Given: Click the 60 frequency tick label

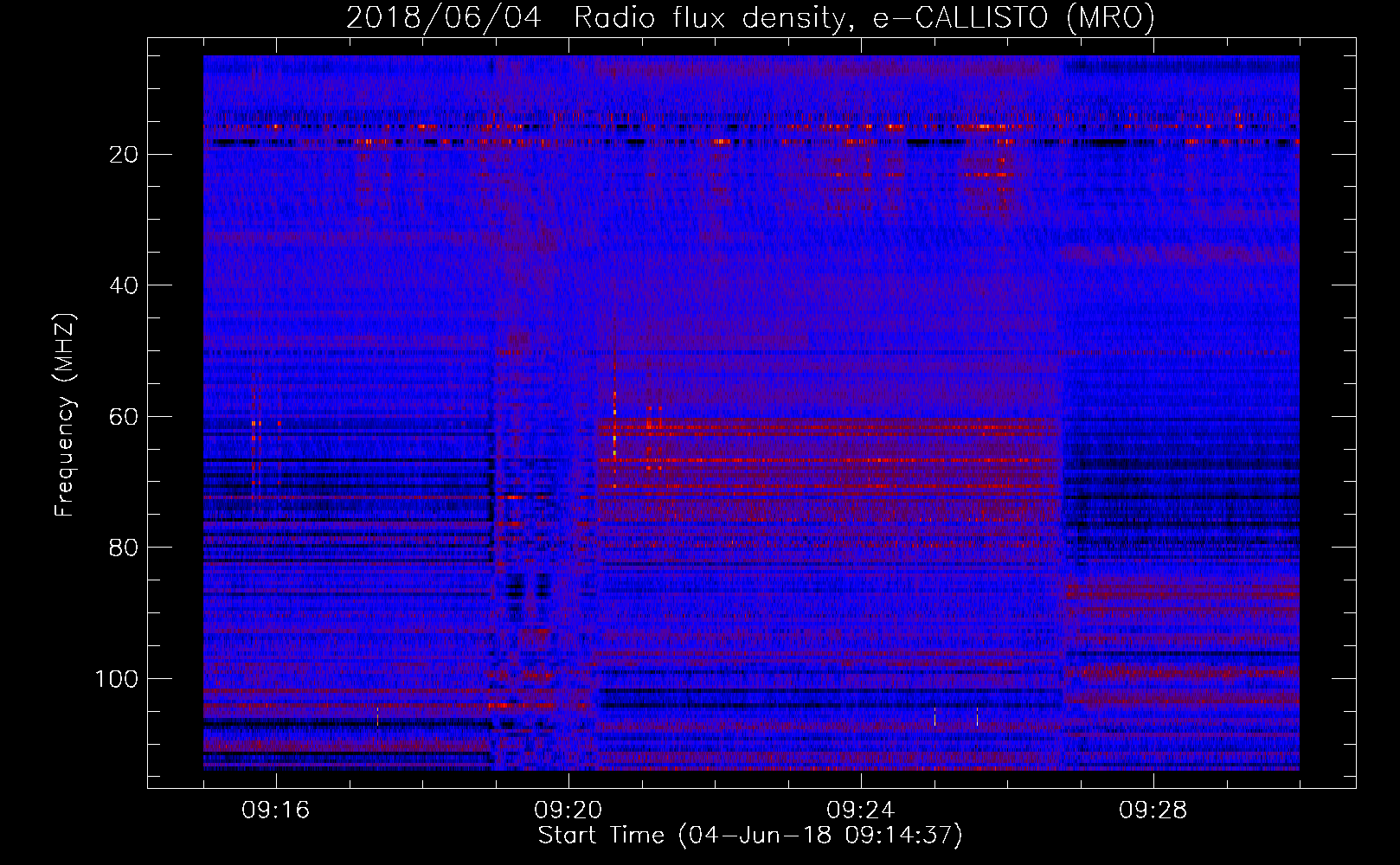Looking at the screenshot, I should click(x=125, y=417).
